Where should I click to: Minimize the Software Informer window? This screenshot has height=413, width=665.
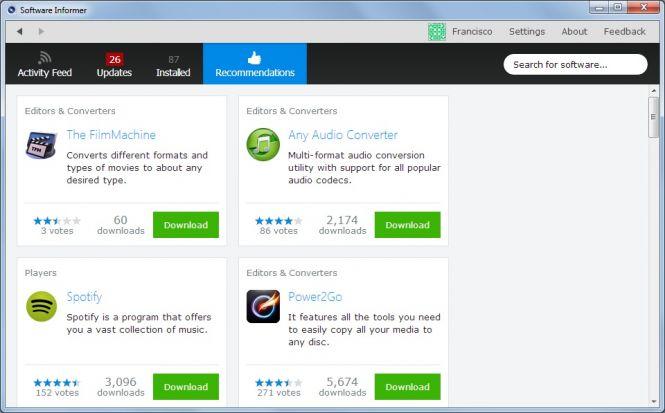click(x=599, y=7)
